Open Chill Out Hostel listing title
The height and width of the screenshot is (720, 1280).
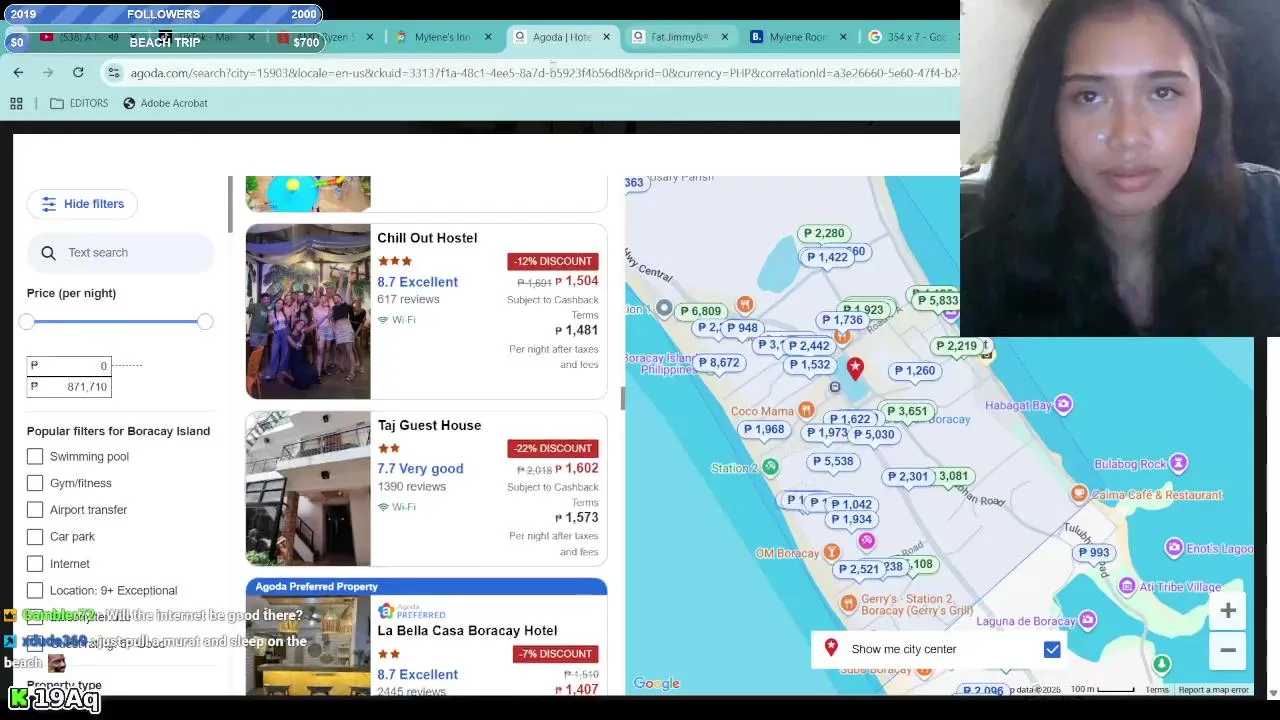[427, 238]
